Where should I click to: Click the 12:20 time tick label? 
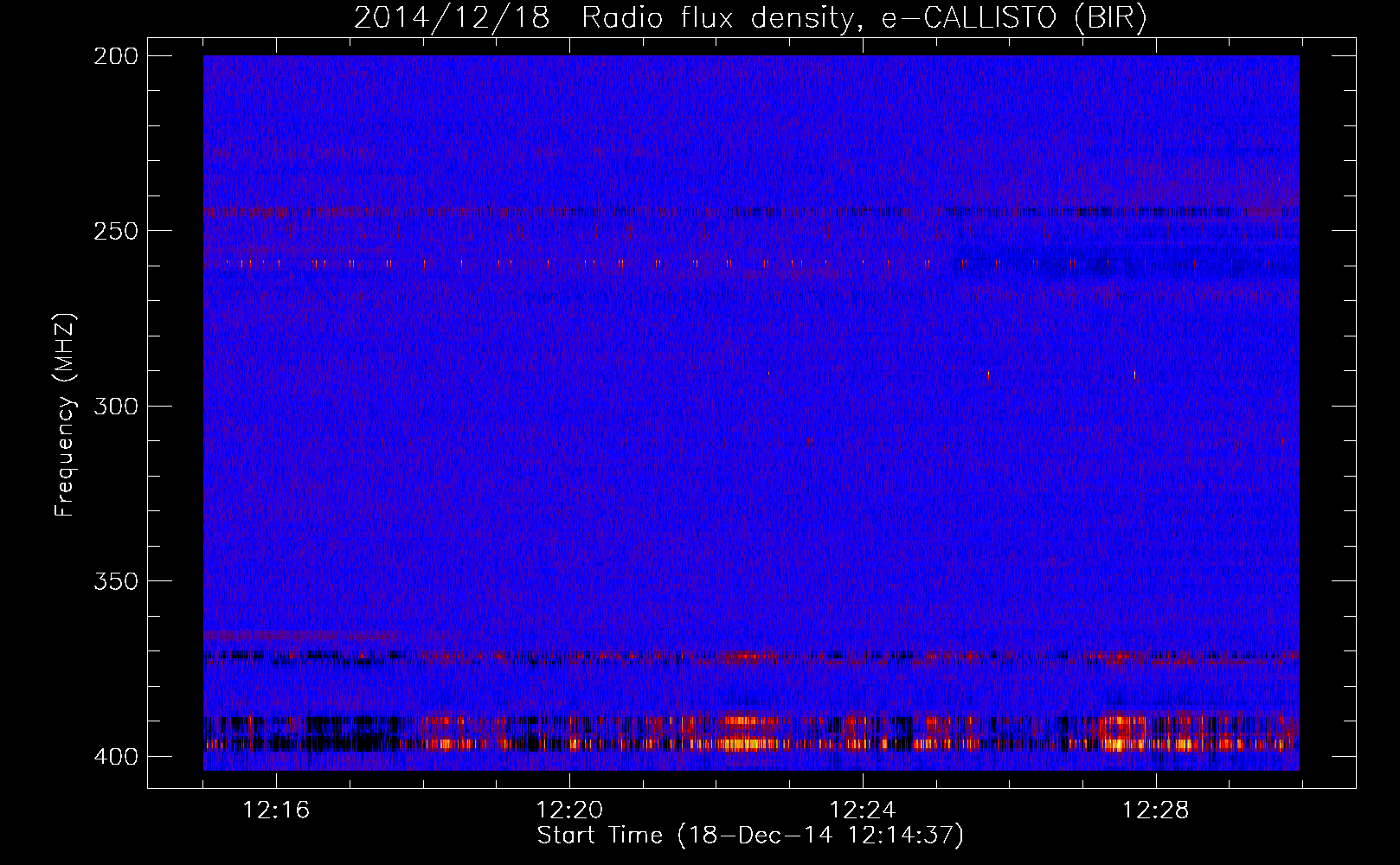coord(569,811)
